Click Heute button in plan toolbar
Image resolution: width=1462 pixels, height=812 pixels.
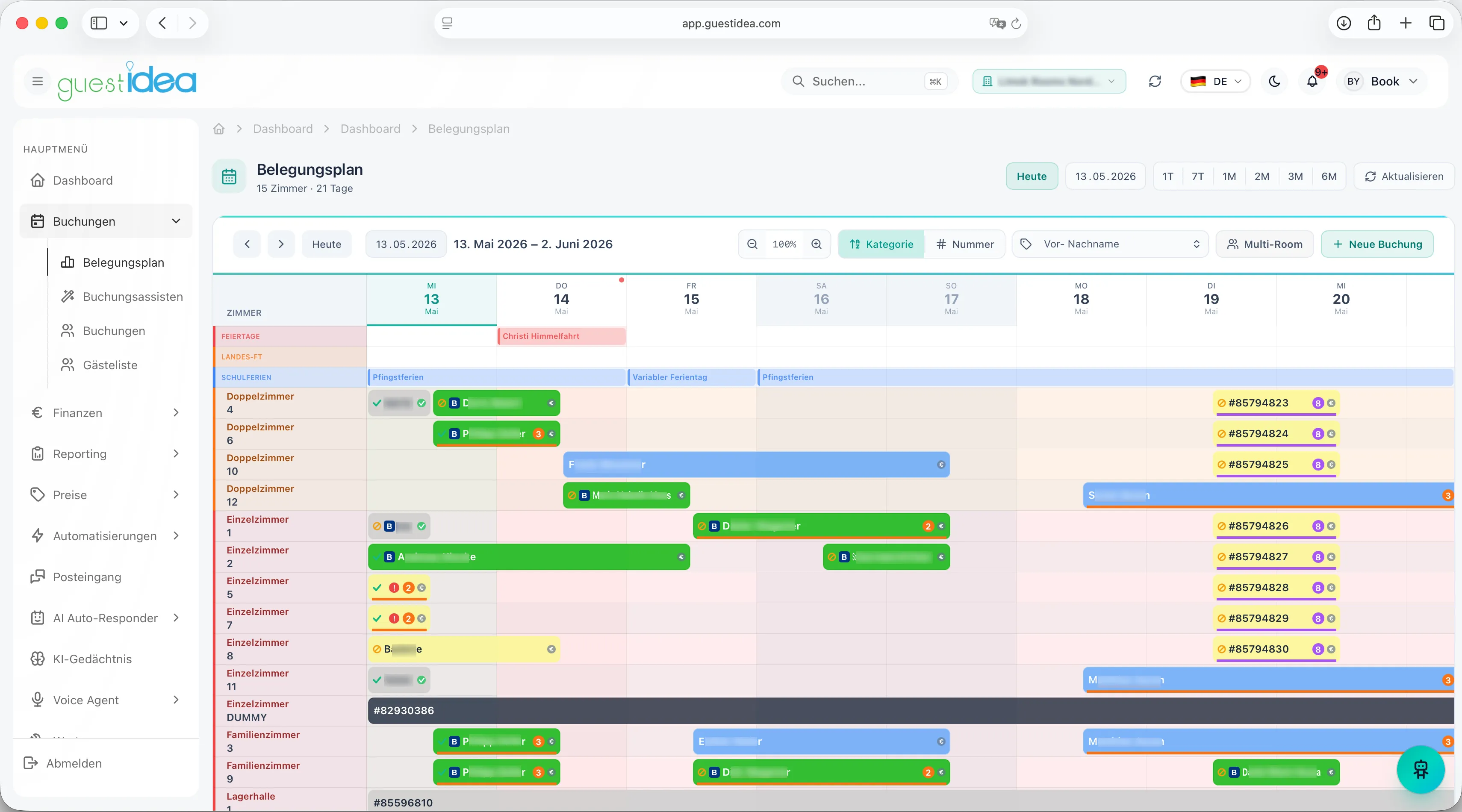pyautogui.click(x=326, y=244)
